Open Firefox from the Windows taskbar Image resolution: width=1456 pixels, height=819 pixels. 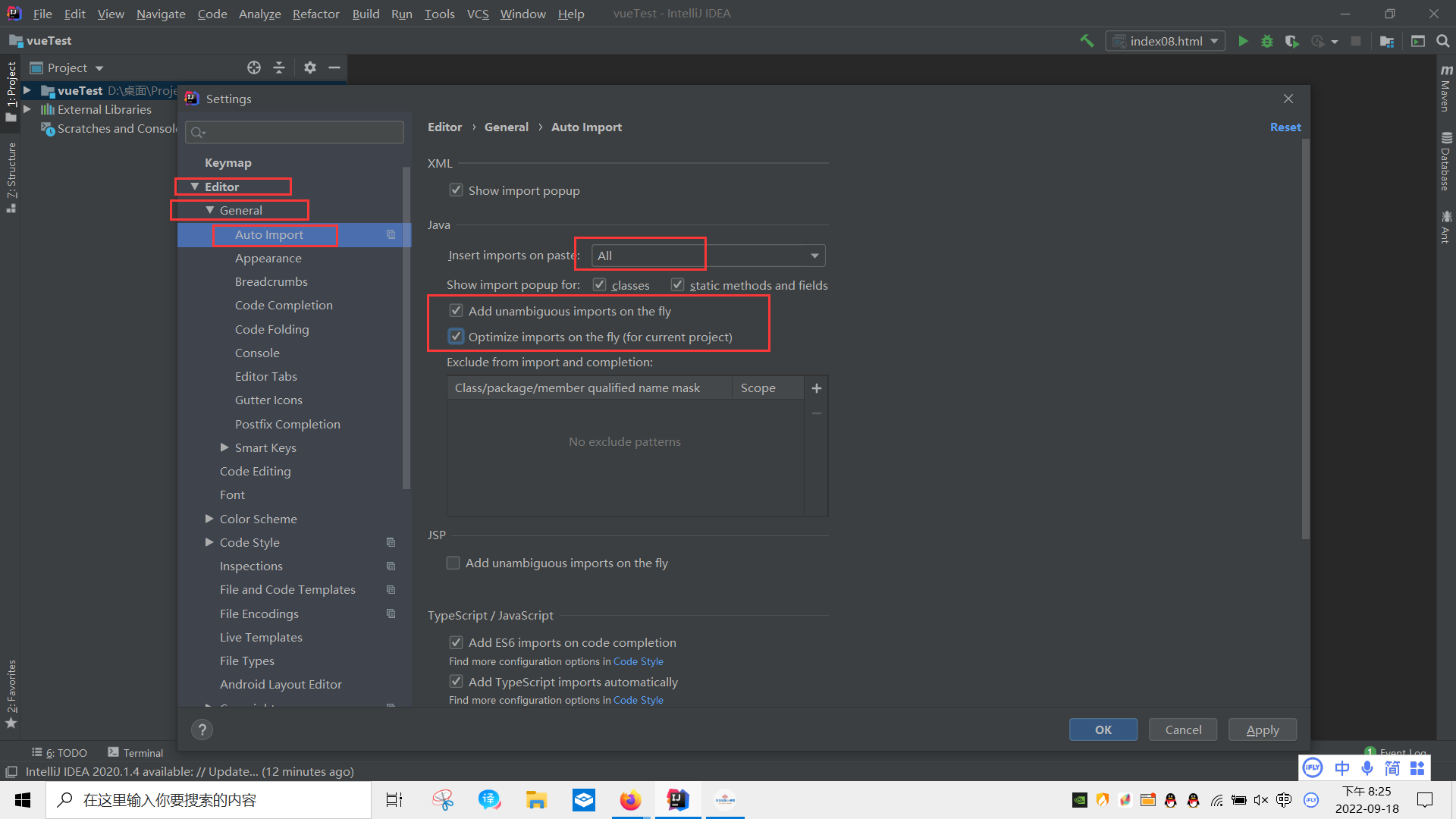(630, 800)
